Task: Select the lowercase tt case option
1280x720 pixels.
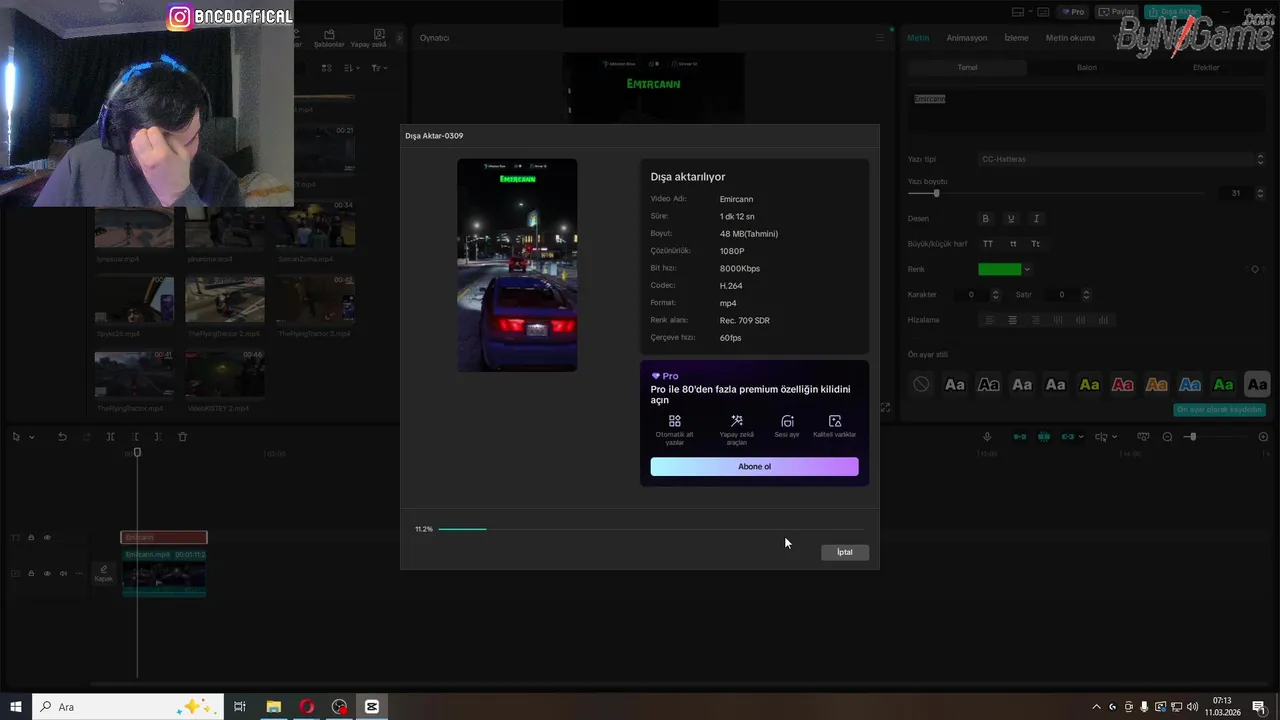Action: point(1012,244)
